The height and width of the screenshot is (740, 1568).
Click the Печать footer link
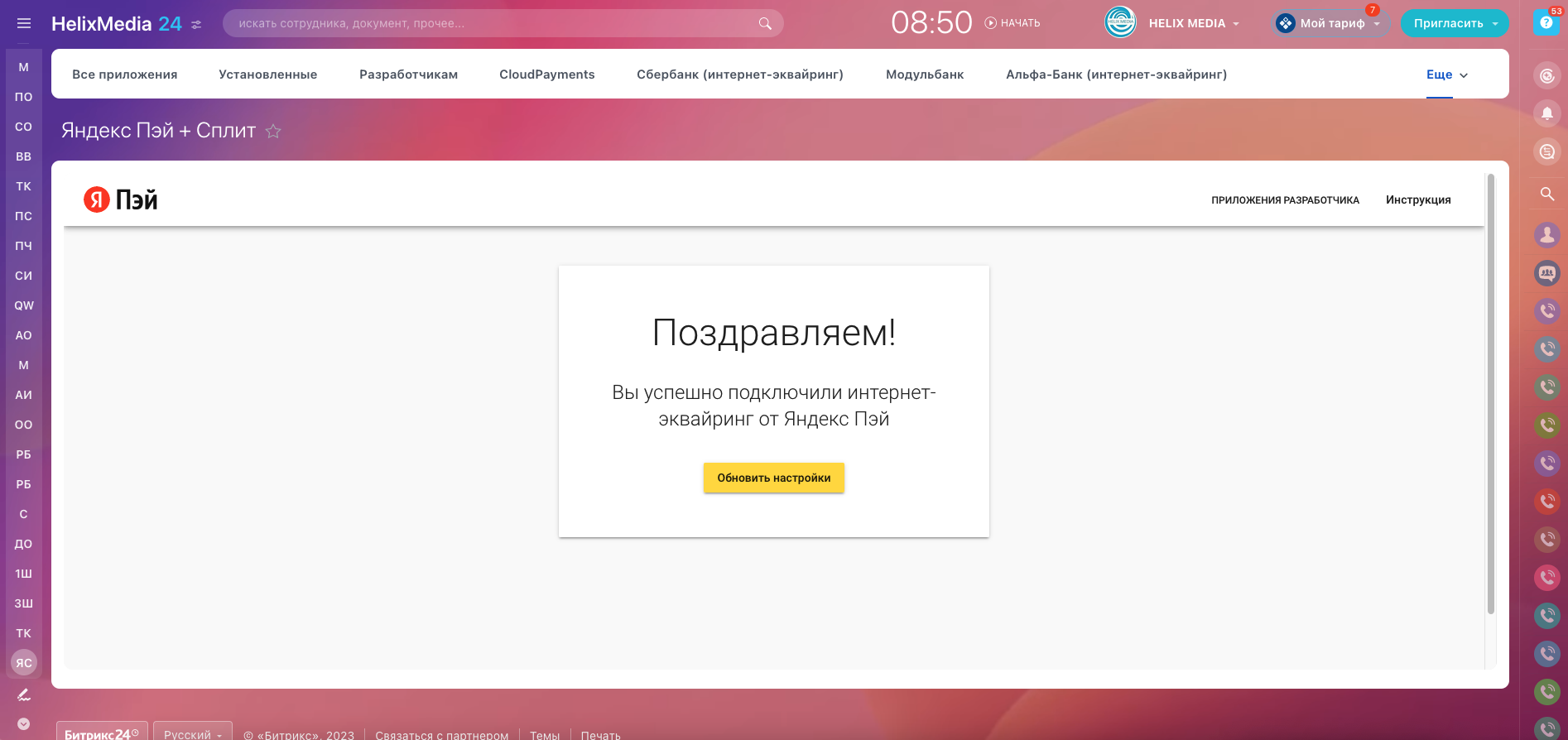tap(601, 735)
